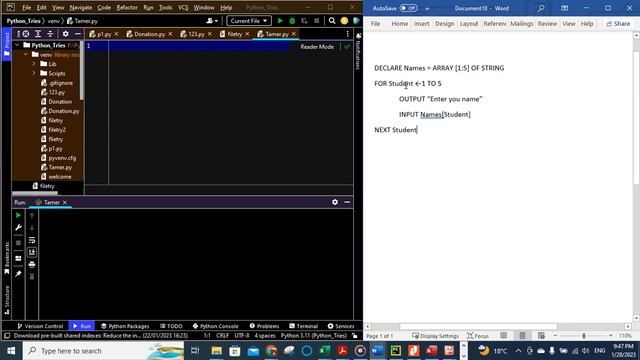Click the Windows taskbar search box
This screenshot has width=640, height=360.
coord(104,351)
